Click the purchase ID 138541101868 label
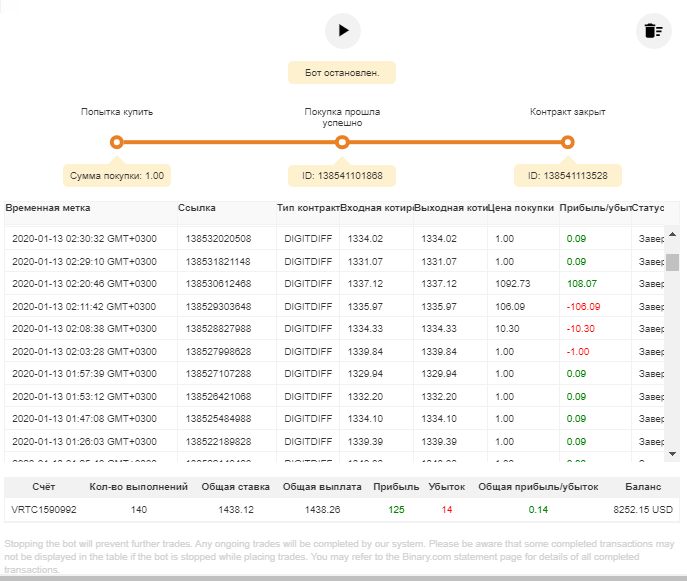Image resolution: width=687 pixels, height=581 pixels. (x=342, y=176)
